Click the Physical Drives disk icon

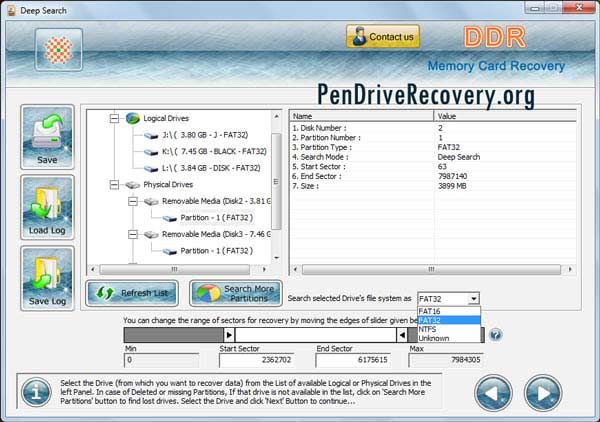(132, 185)
